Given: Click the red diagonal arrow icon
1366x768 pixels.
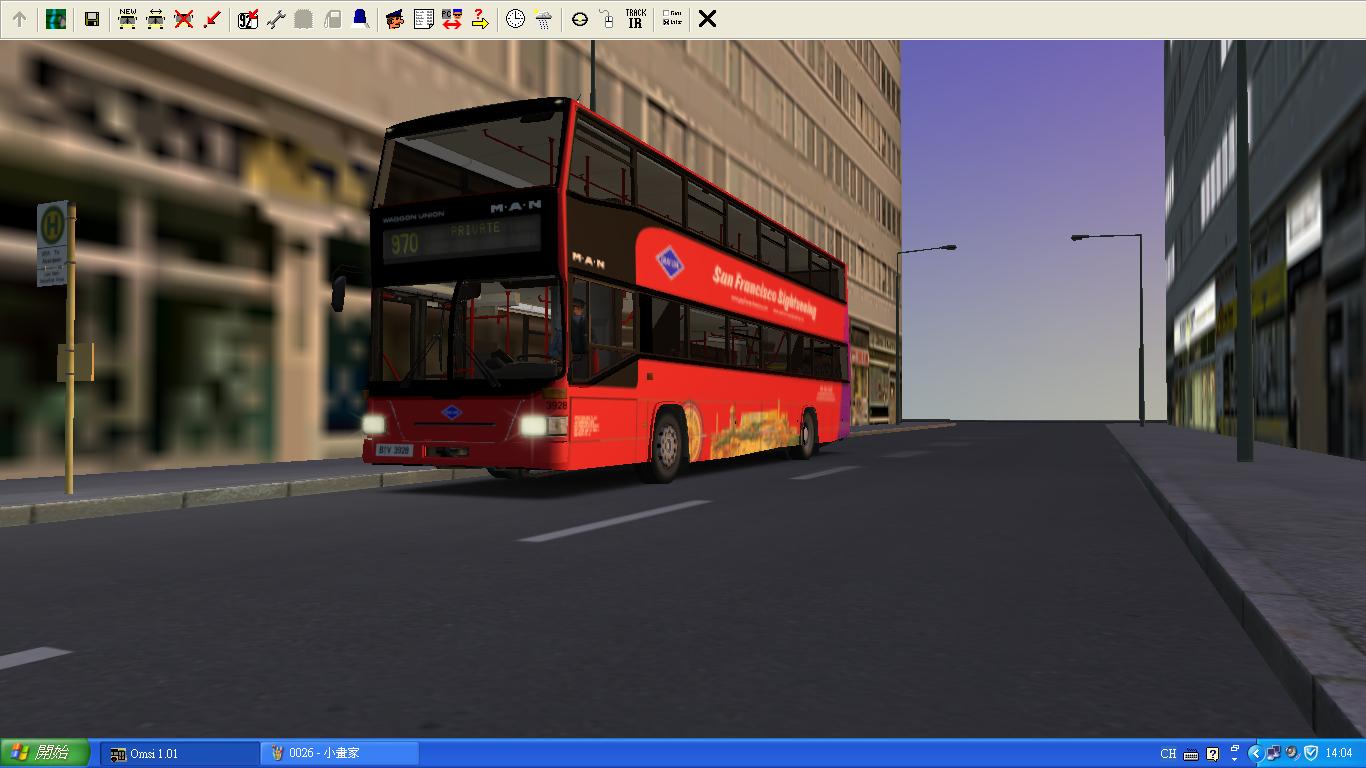Looking at the screenshot, I should coord(211,19).
